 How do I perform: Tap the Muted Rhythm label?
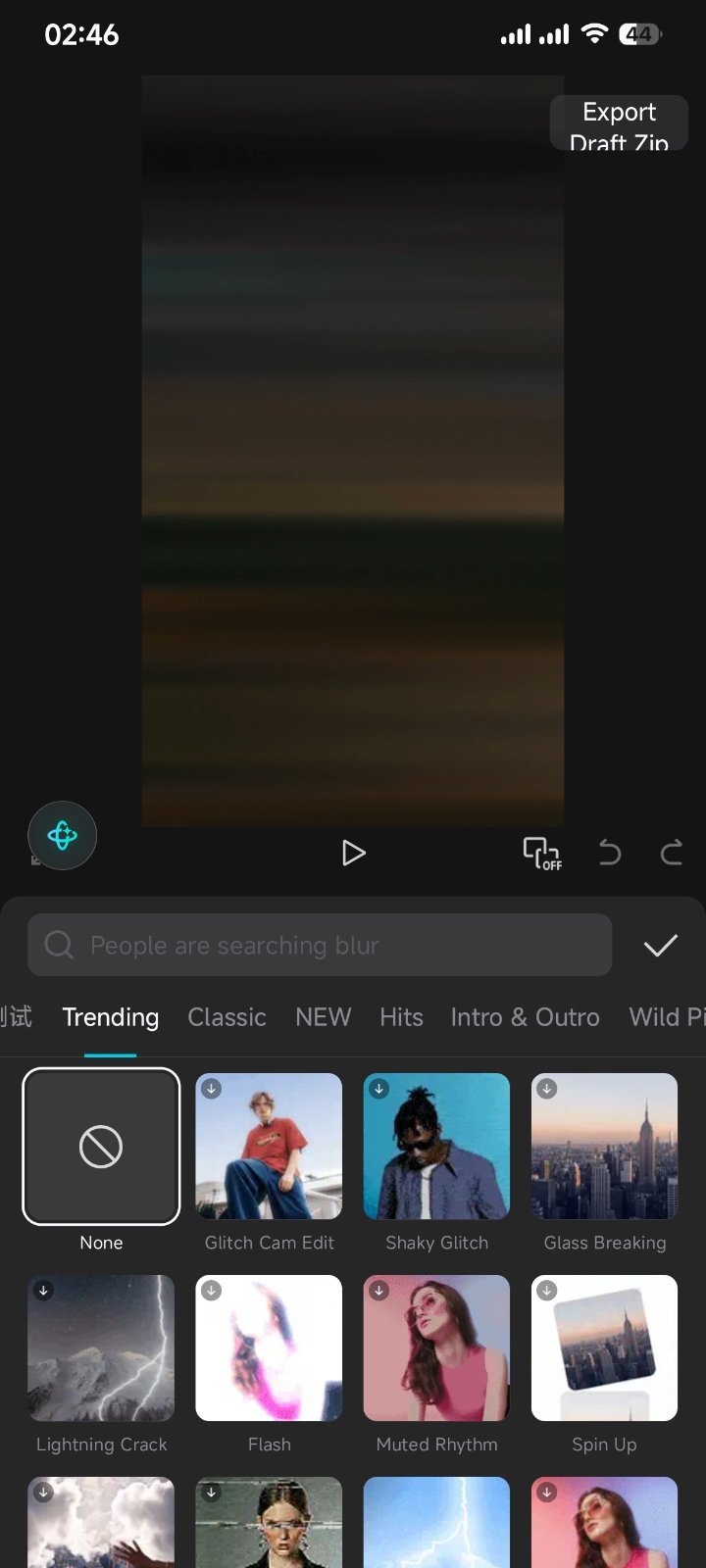coord(436,1445)
